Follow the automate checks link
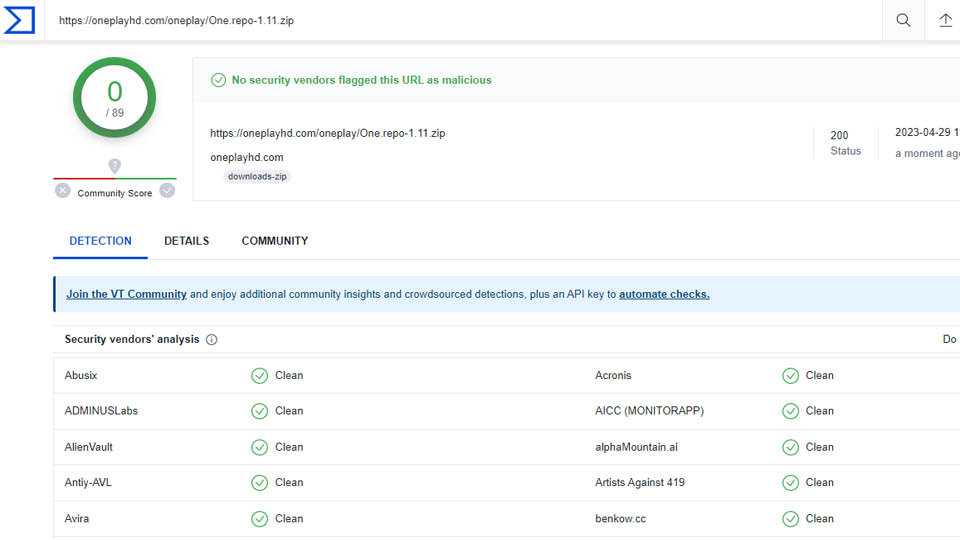Viewport: 960px width, 540px height. click(x=664, y=294)
